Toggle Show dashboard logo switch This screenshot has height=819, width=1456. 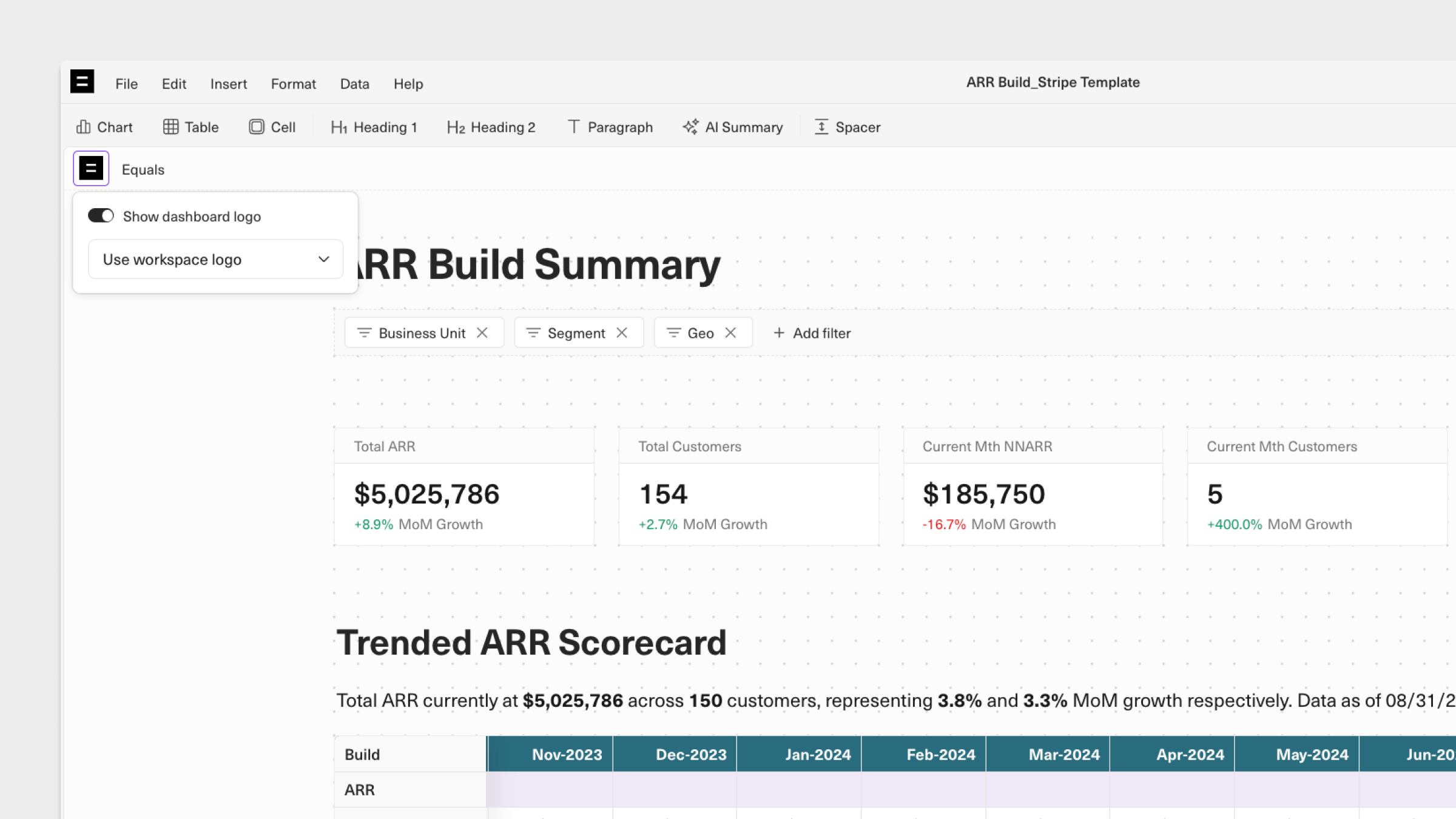tap(101, 216)
